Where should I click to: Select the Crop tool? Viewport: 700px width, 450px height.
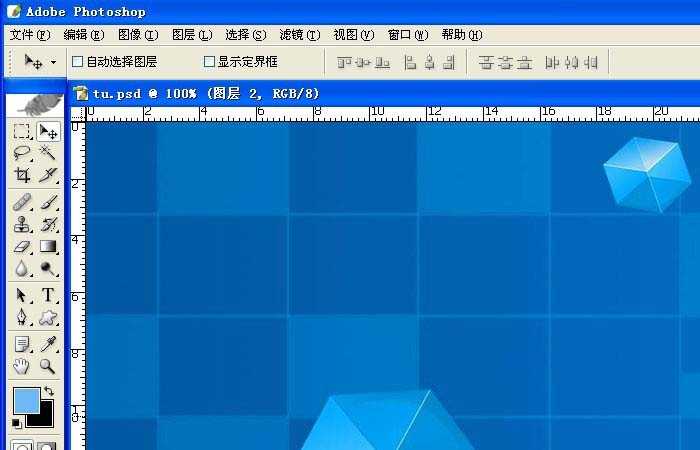21,175
